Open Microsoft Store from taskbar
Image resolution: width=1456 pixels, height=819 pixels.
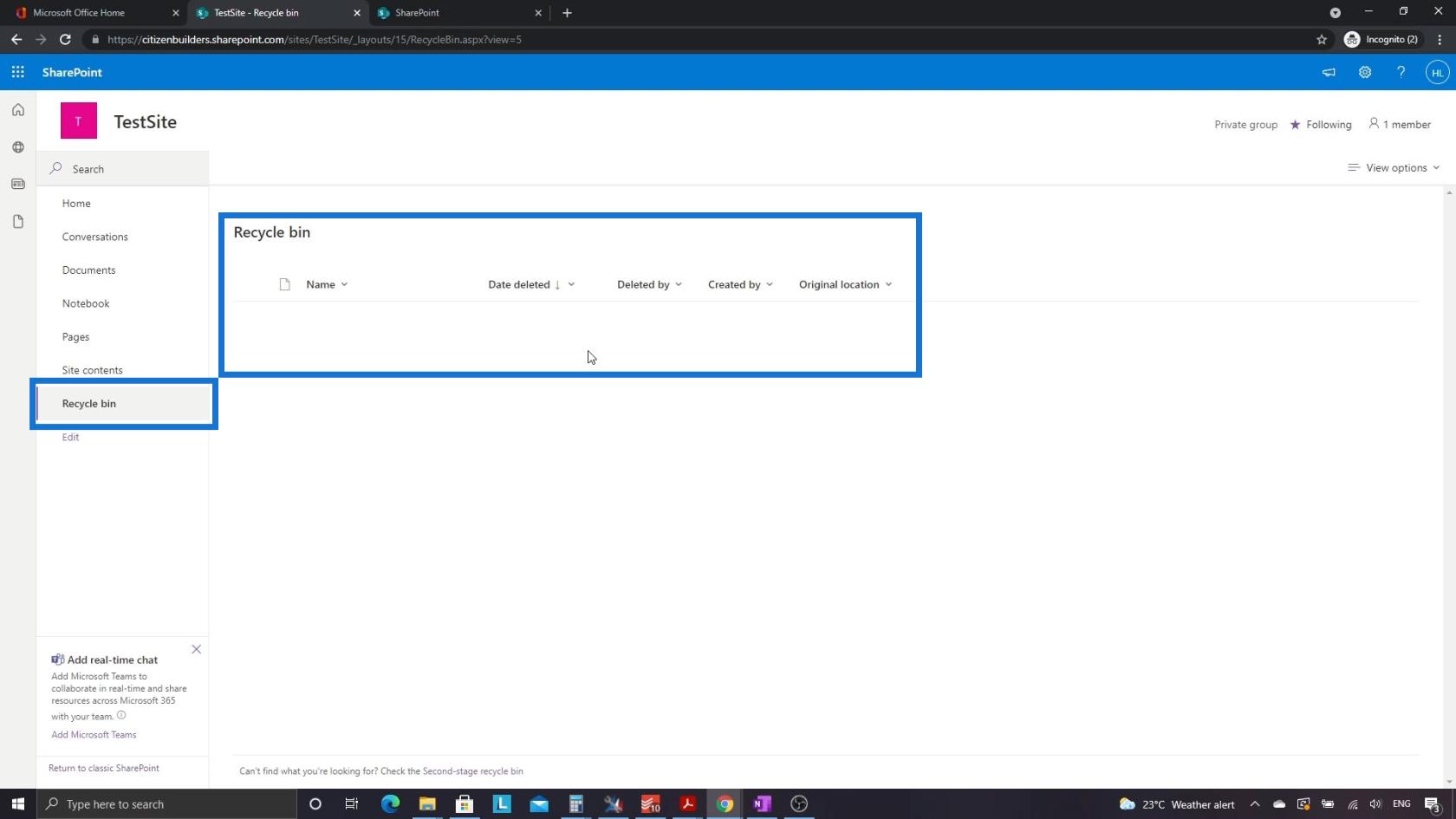(465, 804)
